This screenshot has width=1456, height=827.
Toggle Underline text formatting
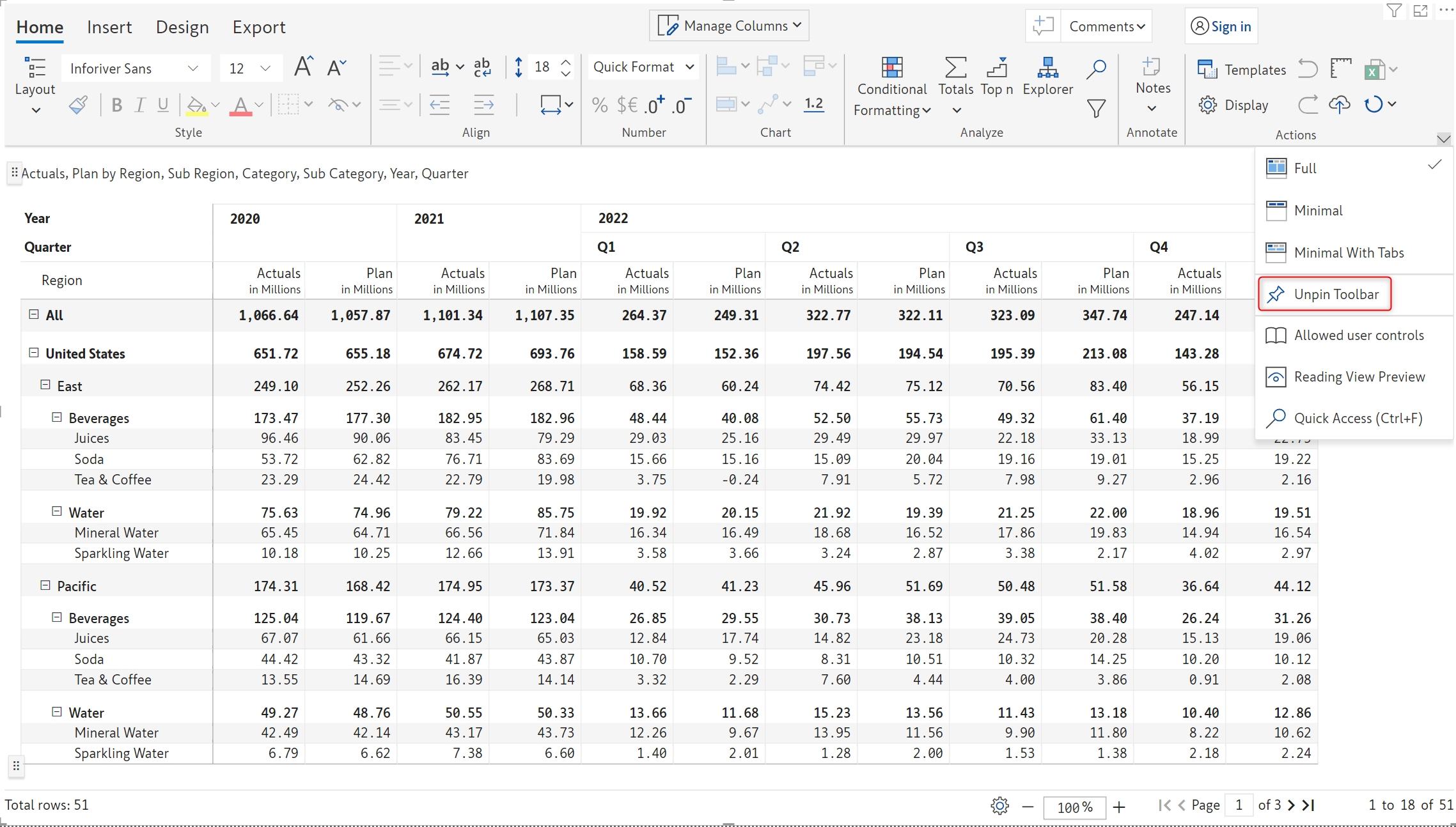tap(163, 105)
